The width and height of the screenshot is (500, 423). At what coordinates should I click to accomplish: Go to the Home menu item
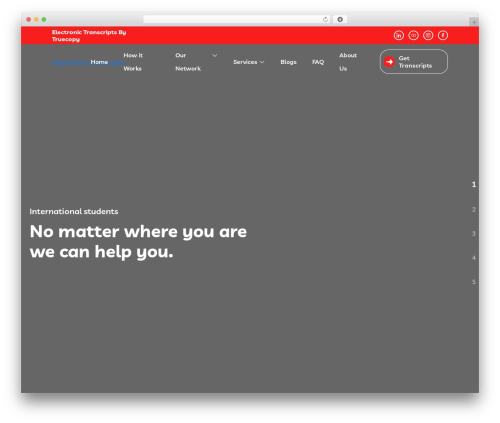(x=99, y=62)
